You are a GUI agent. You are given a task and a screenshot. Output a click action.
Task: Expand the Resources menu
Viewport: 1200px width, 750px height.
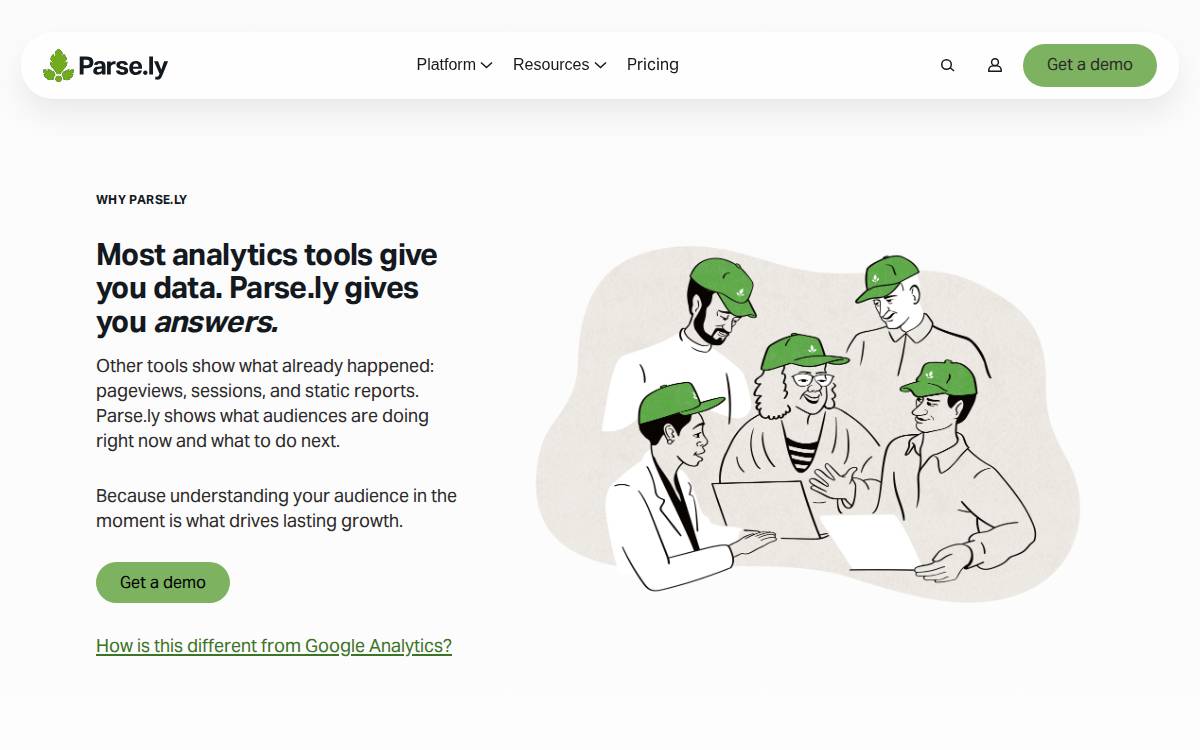[559, 64]
